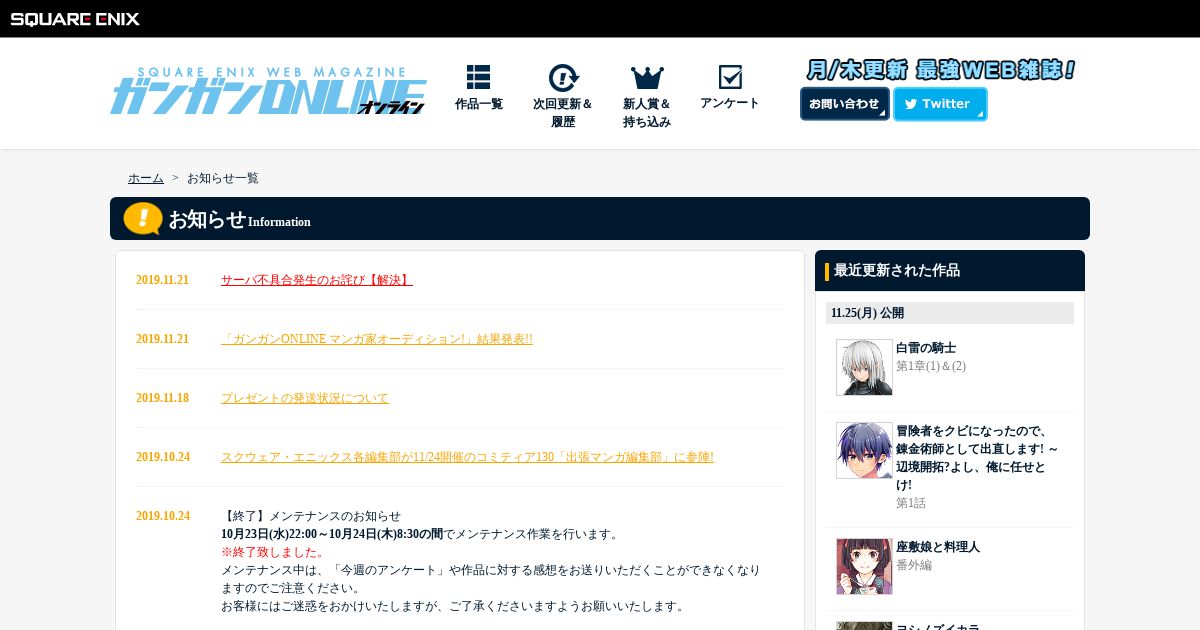
Task: Click the お問い合わせ button
Action: point(845,104)
